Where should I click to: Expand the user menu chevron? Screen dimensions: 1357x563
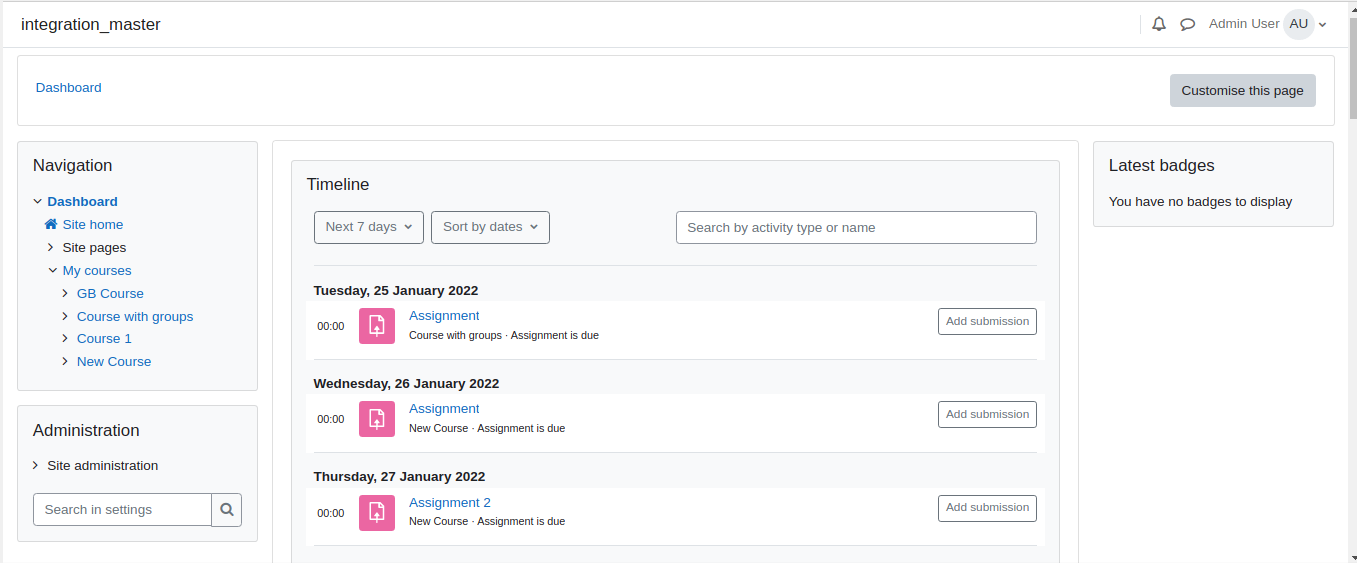coord(1323,25)
